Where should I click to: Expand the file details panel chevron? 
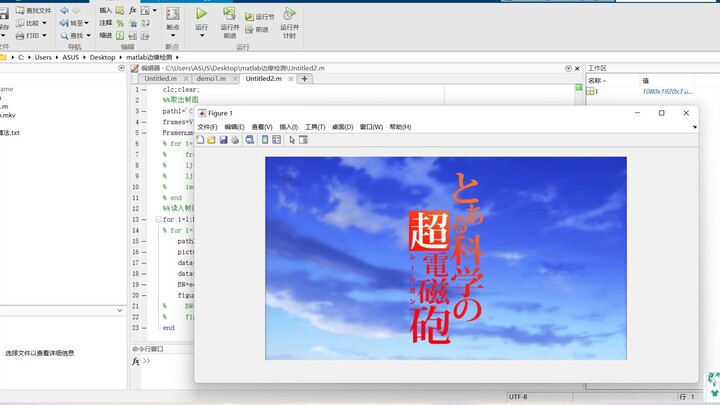pyautogui.click(x=120, y=310)
